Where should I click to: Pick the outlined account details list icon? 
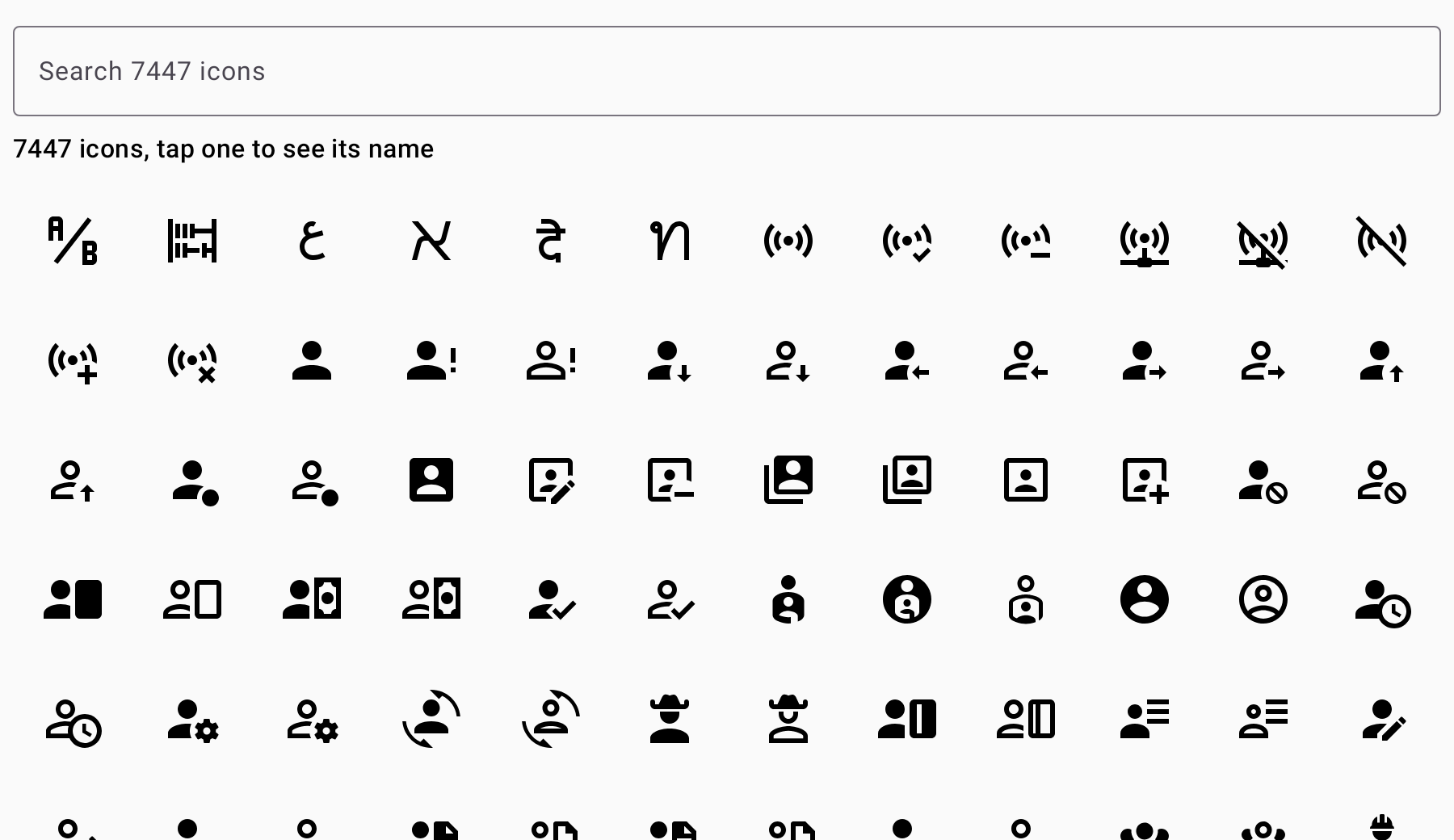click(1263, 719)
